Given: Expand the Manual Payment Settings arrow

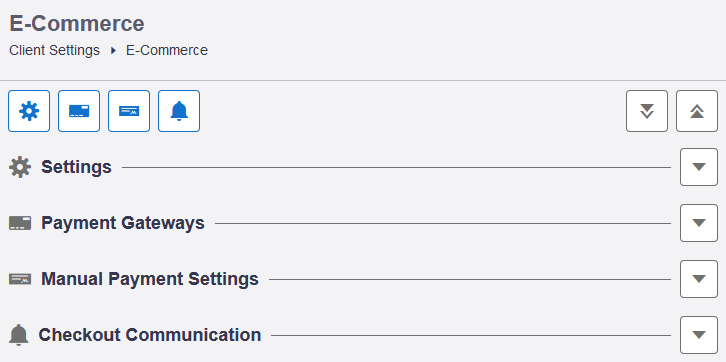Looking at the screenshot, I should [x=699, y=279].
